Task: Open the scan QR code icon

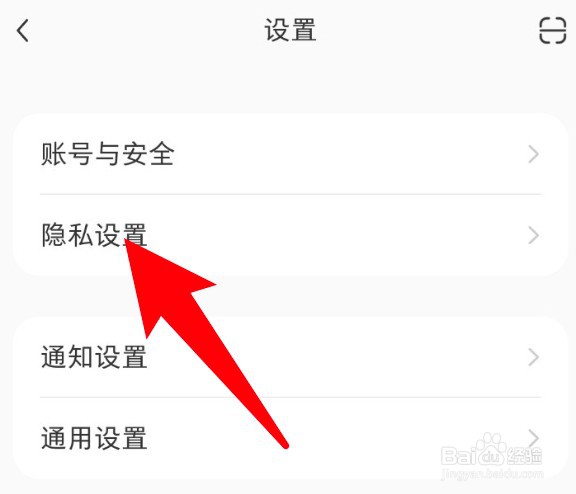Action: [x=552, y=30]
